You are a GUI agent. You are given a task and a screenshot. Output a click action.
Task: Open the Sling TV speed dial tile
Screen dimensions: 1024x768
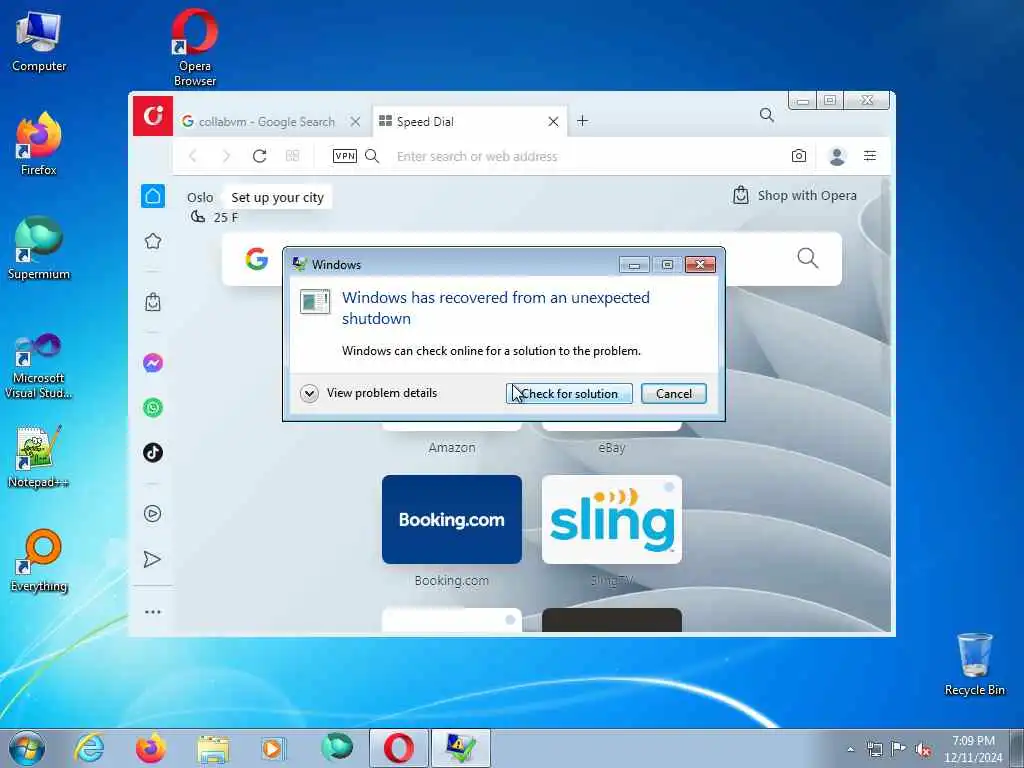coord(612,519)
